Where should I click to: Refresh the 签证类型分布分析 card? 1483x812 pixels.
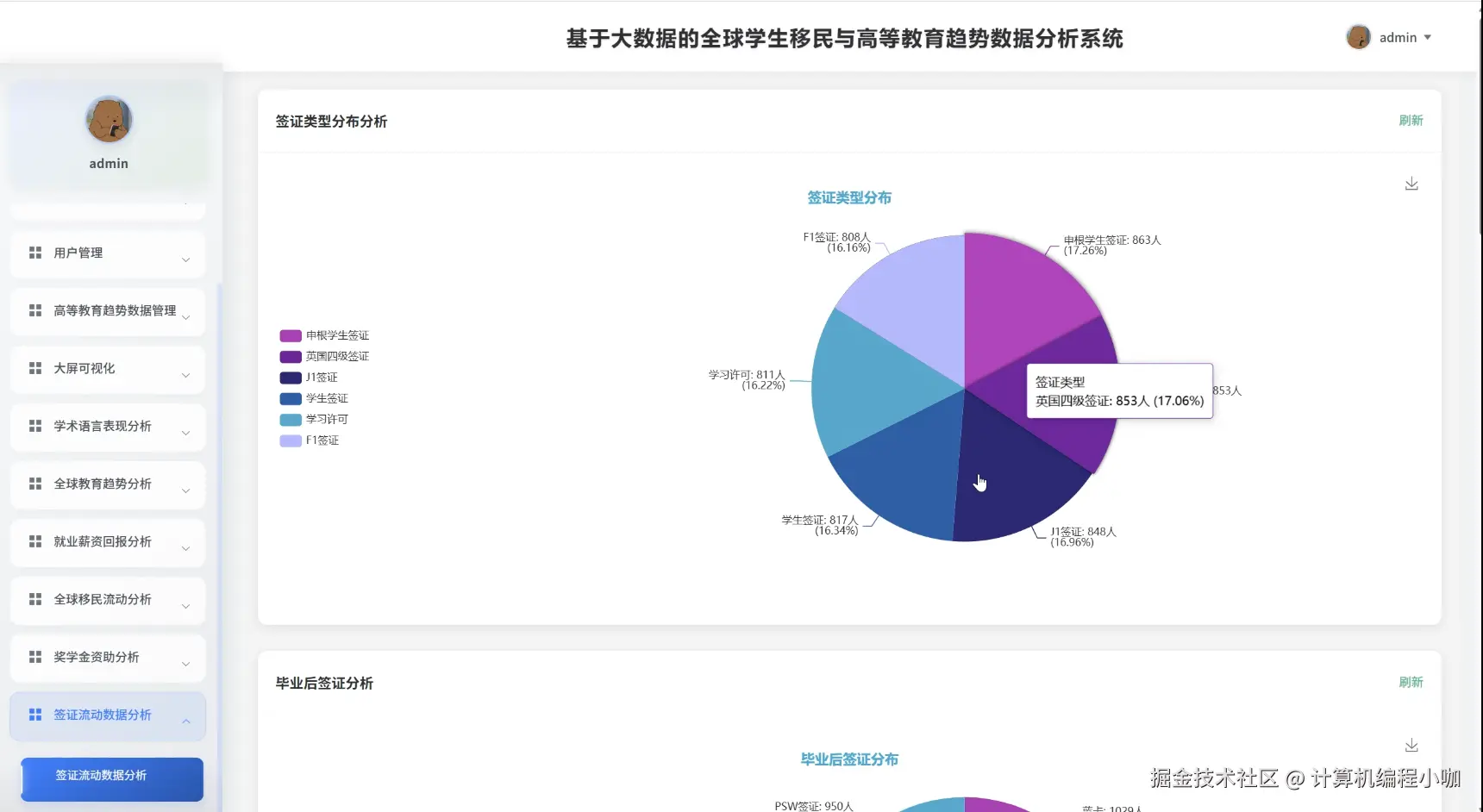pos(1411,121)
